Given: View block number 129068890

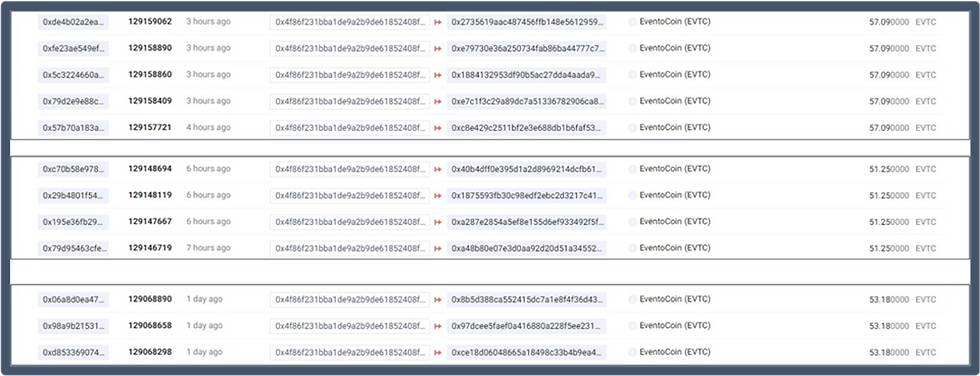Looking at the screenshot, I should [150, 299].
